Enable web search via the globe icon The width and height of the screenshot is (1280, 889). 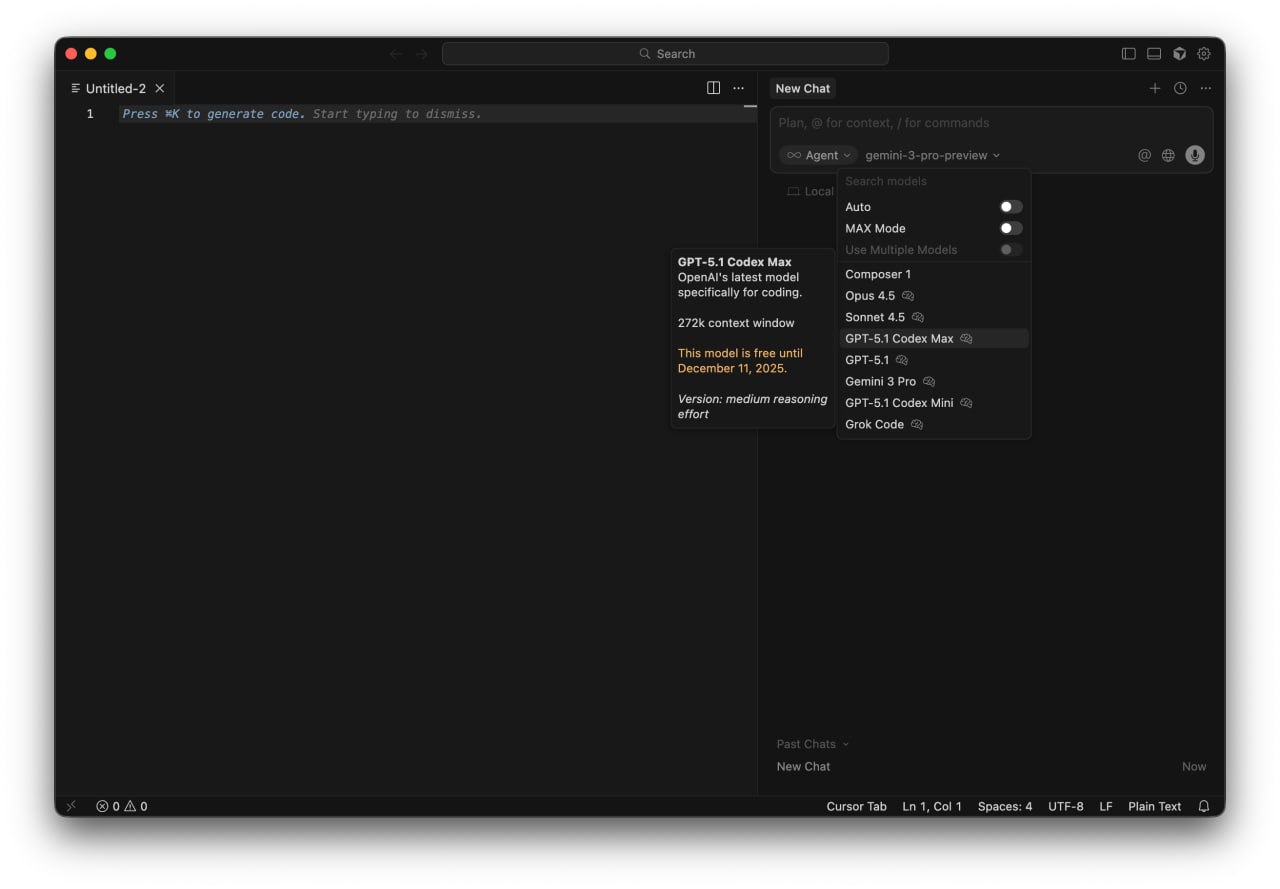point(1168,155)
